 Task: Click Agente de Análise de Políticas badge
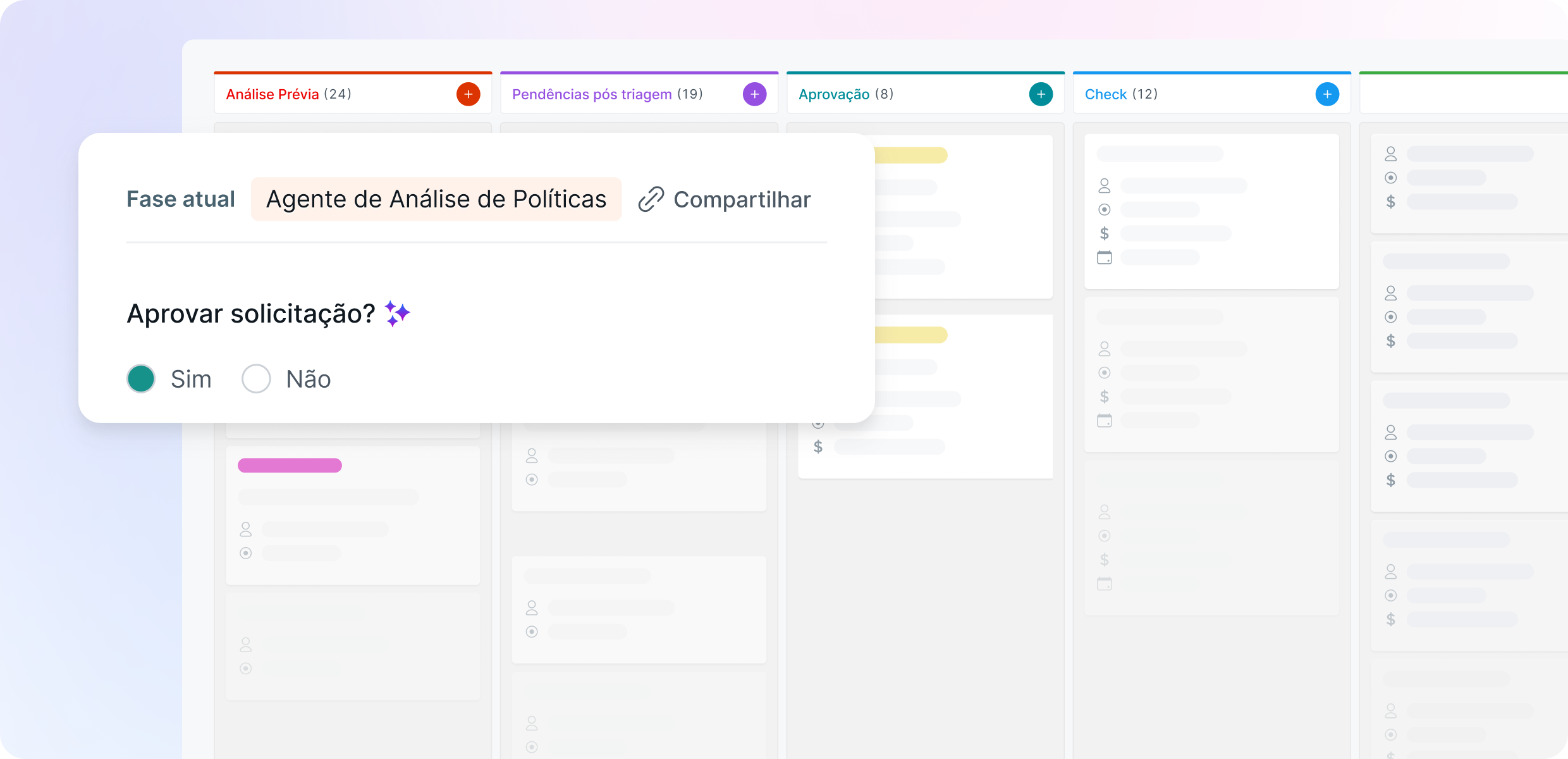pyautogui.click(x=436, y=199)
